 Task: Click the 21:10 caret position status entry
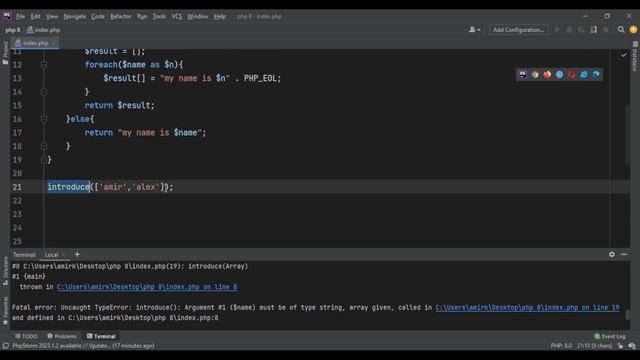tap(594, 346)
